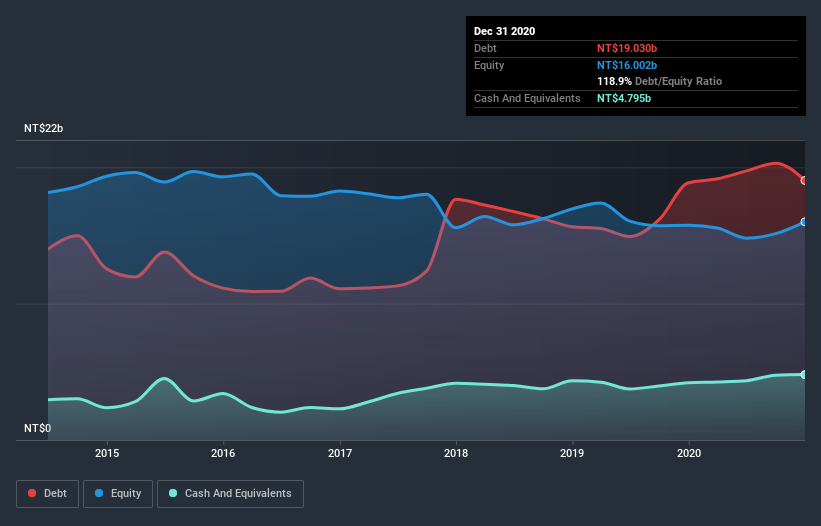This screenshot has width=821, height=526.
Task: Click the NT$16.002b equity value
Action: [627, 65]
